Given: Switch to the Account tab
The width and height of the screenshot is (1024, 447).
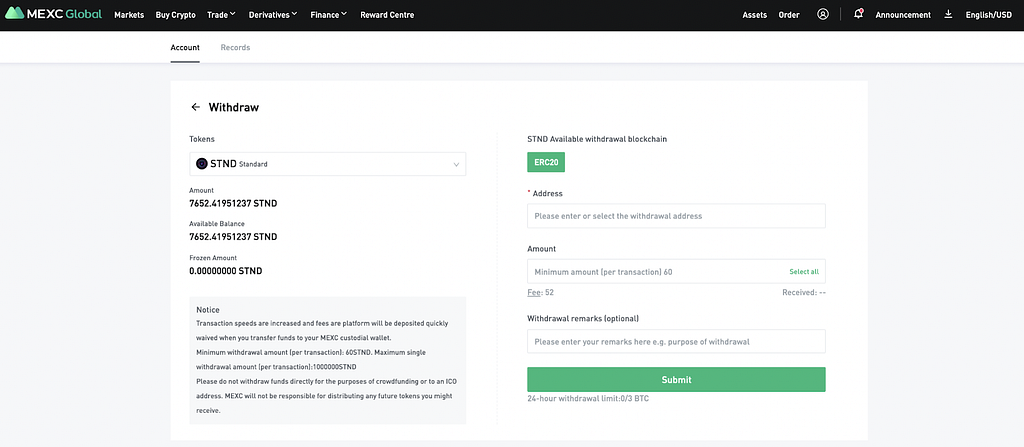Looking at the screenshot, I should (x=185, y=48).
